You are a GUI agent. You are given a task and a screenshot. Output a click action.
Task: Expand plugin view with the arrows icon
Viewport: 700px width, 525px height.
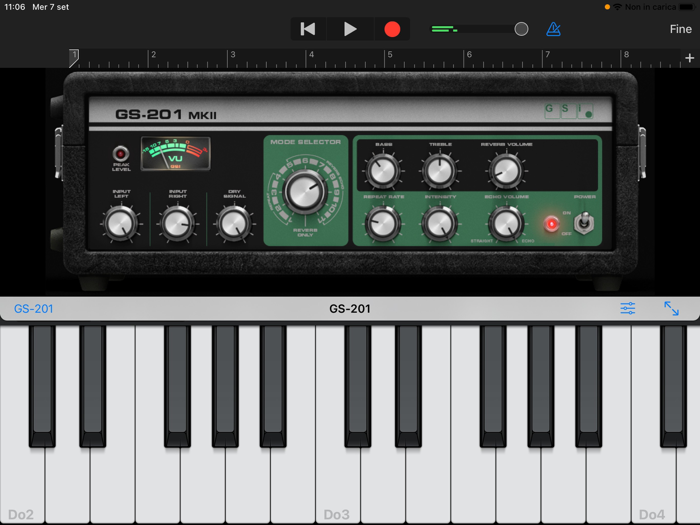point(671,308)
